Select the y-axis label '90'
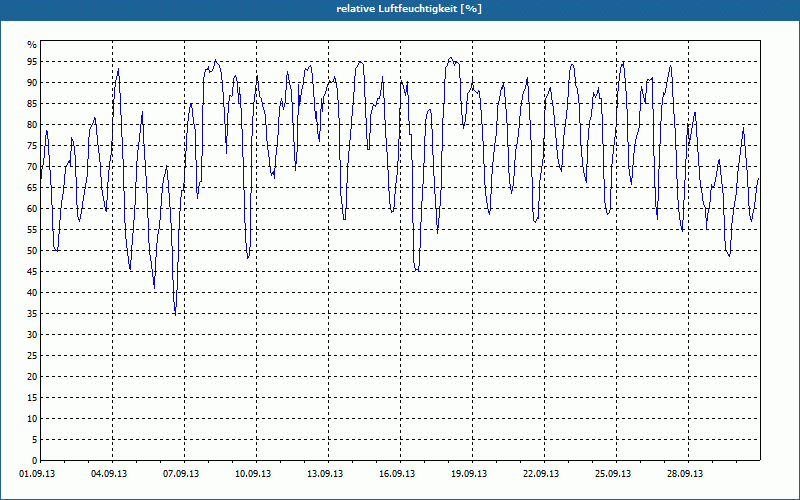Viewport: 800px width, 500px height. point(32,83)
